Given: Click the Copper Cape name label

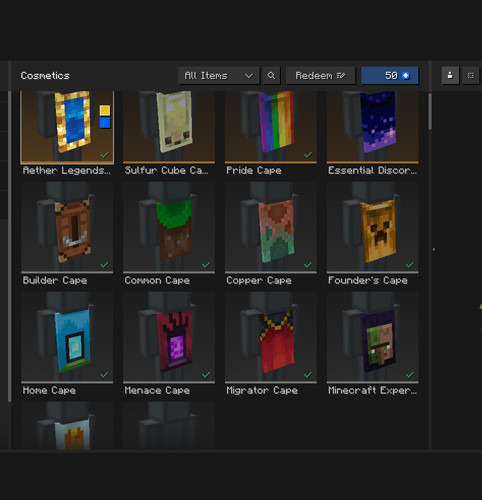Looking at the screenshot, I should [259, 281].
